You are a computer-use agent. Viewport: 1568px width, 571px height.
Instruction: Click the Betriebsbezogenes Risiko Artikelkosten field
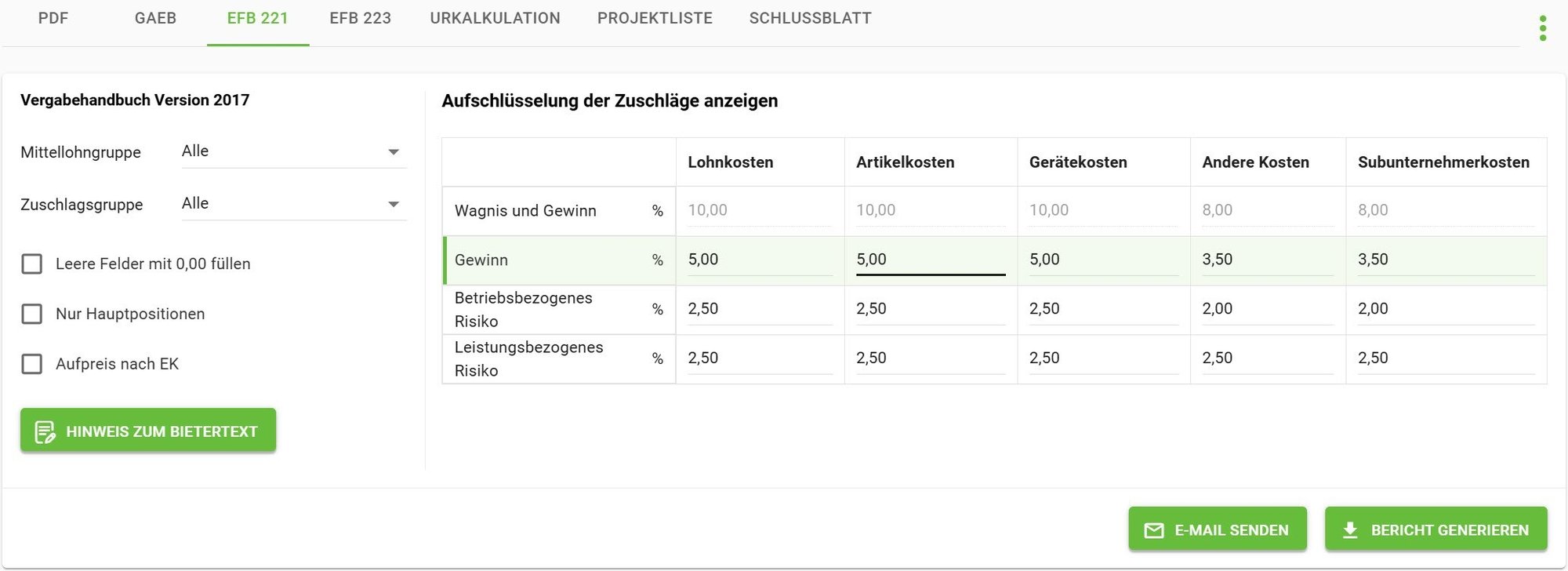(929, 308)
